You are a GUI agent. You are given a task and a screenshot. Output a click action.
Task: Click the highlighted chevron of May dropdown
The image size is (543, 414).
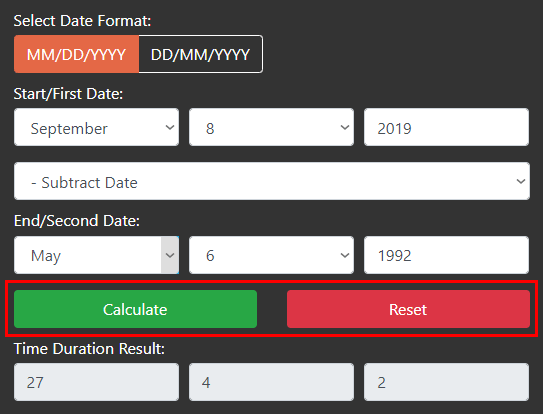(x=170, y=255)
